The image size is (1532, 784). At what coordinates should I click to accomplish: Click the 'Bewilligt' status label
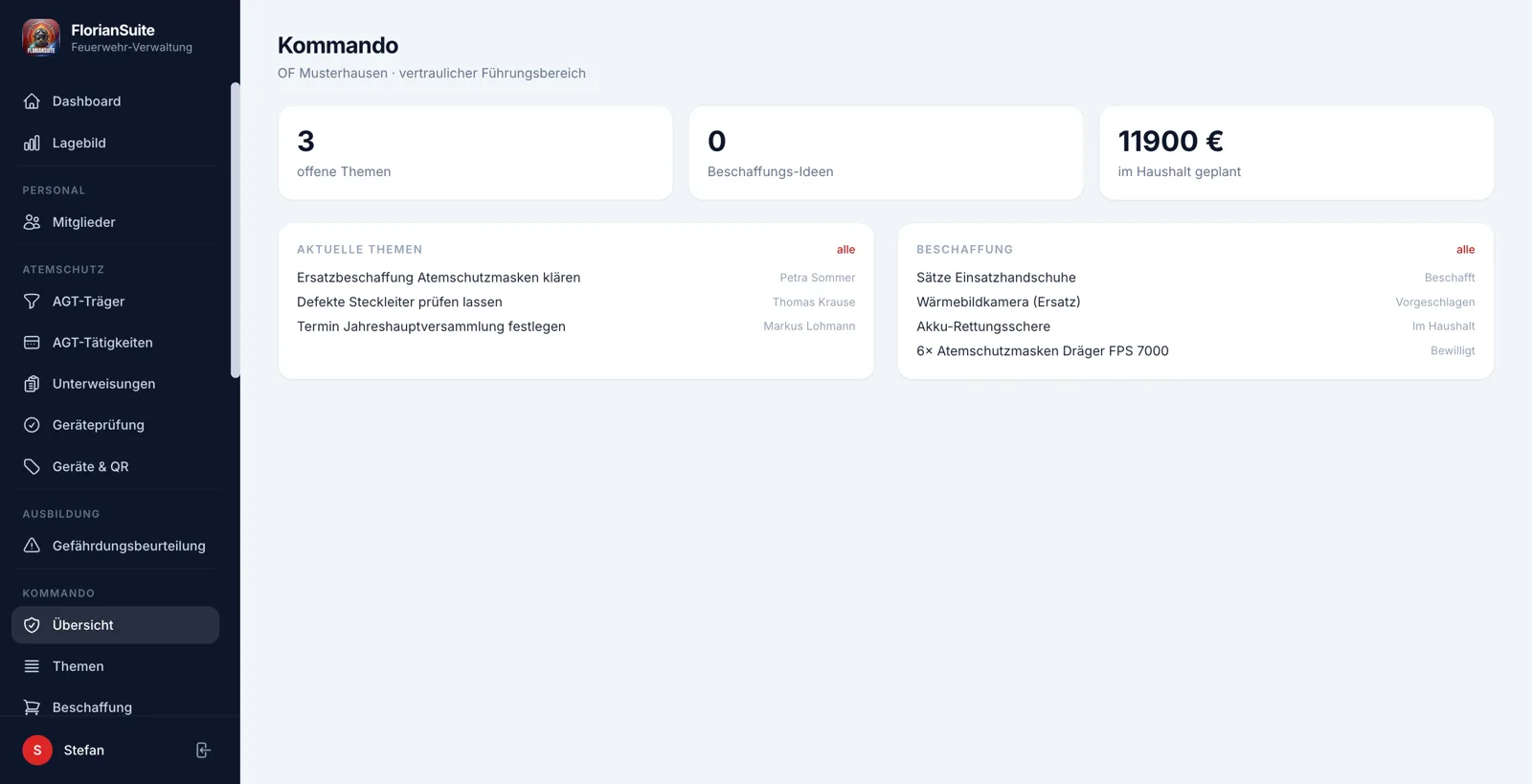coord(1453,351)
